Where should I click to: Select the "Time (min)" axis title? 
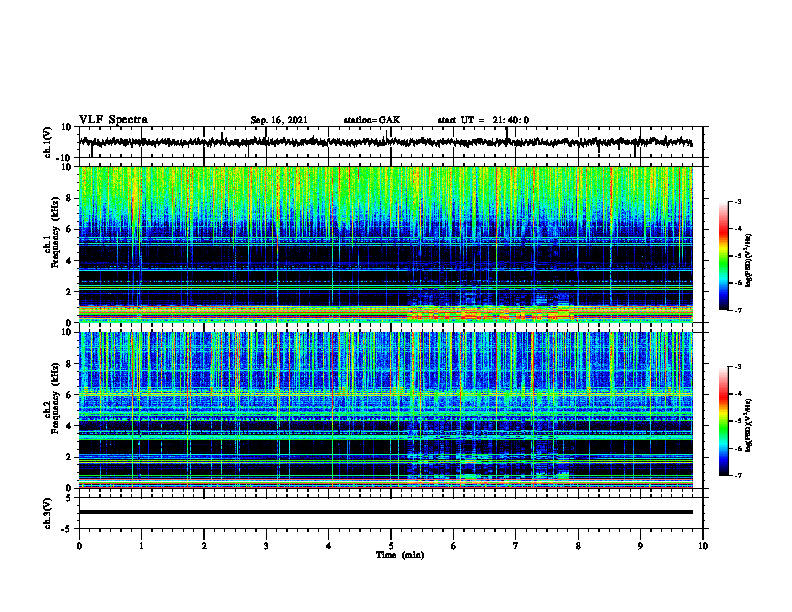pyautogui.click(x=400, y=555)
